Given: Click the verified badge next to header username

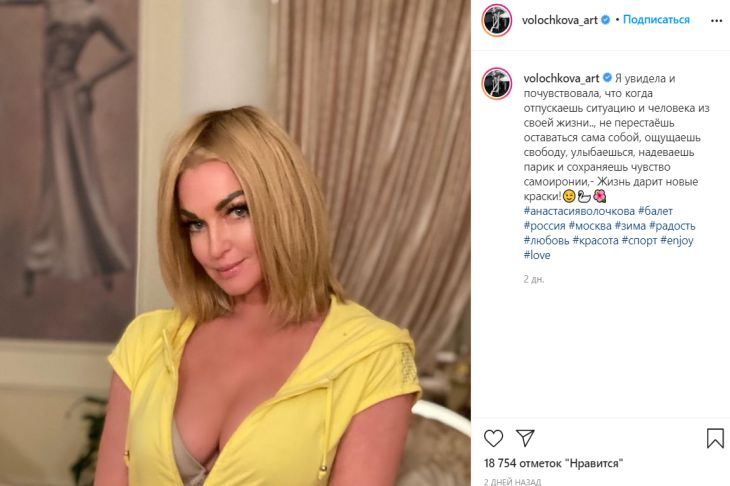Looking at the screenshot, I should [605, 20].
